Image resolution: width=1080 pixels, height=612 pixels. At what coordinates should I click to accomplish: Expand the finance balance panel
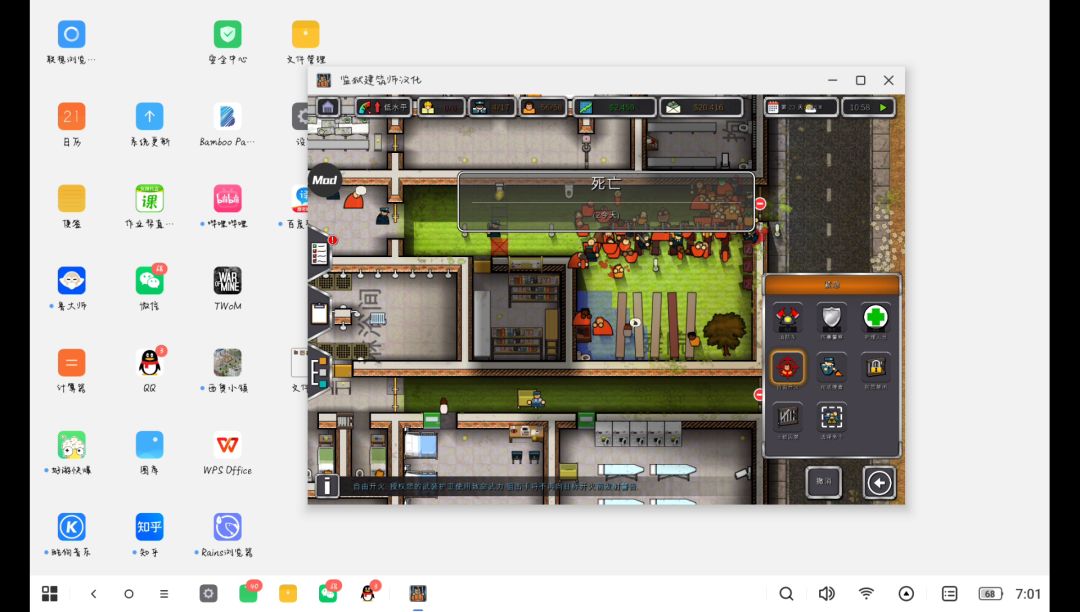(x=613, y=107)
